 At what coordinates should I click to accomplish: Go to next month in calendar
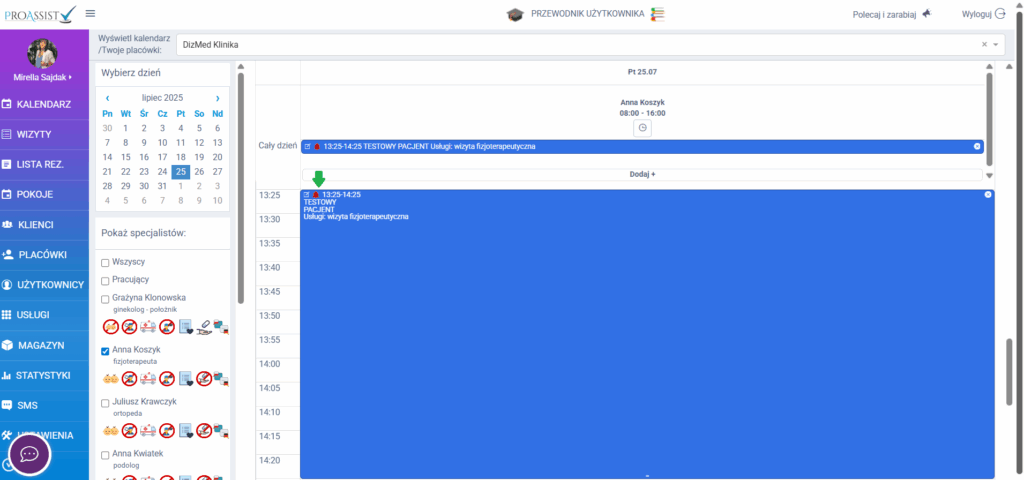pos(217,98)
